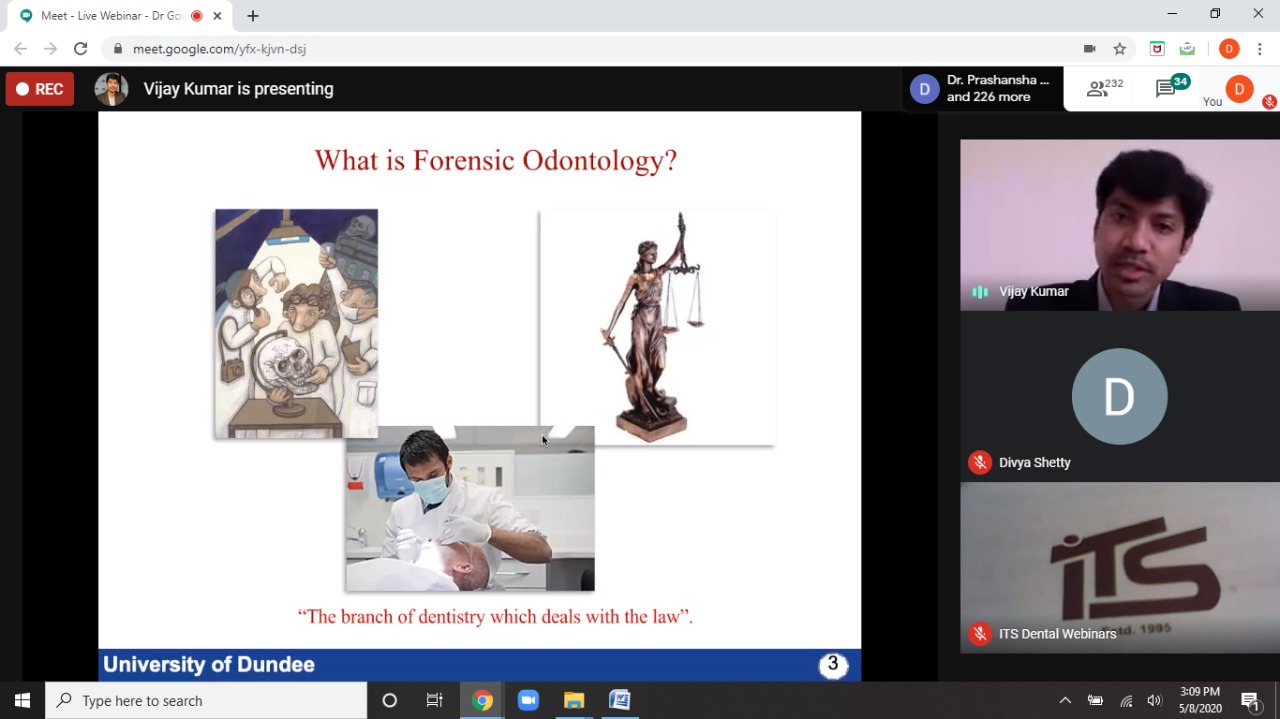
Task: Click the muted mic icon next to You
Action: pos(1269,102)
